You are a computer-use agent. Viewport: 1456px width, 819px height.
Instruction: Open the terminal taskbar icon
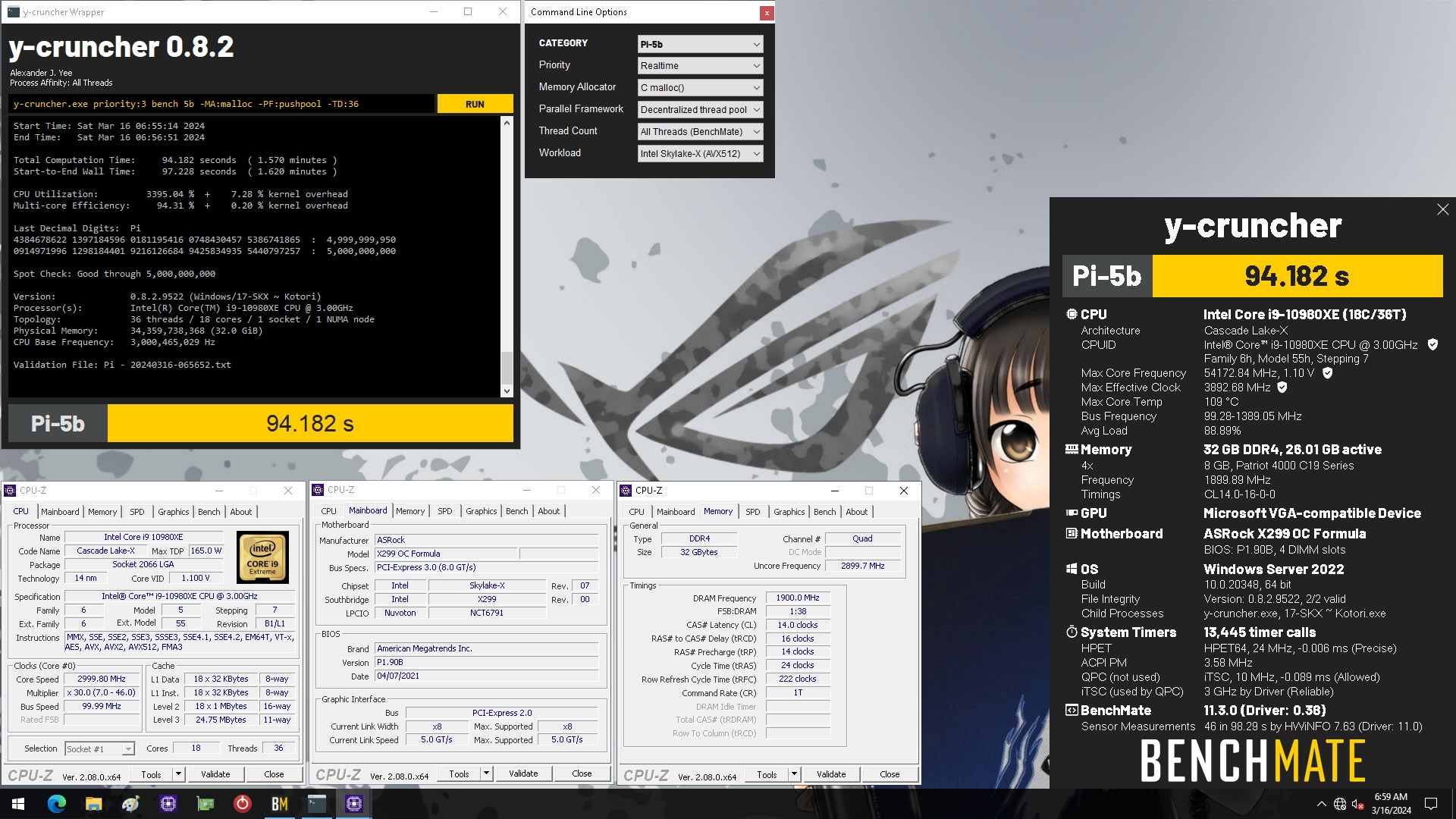click(317, 804)
